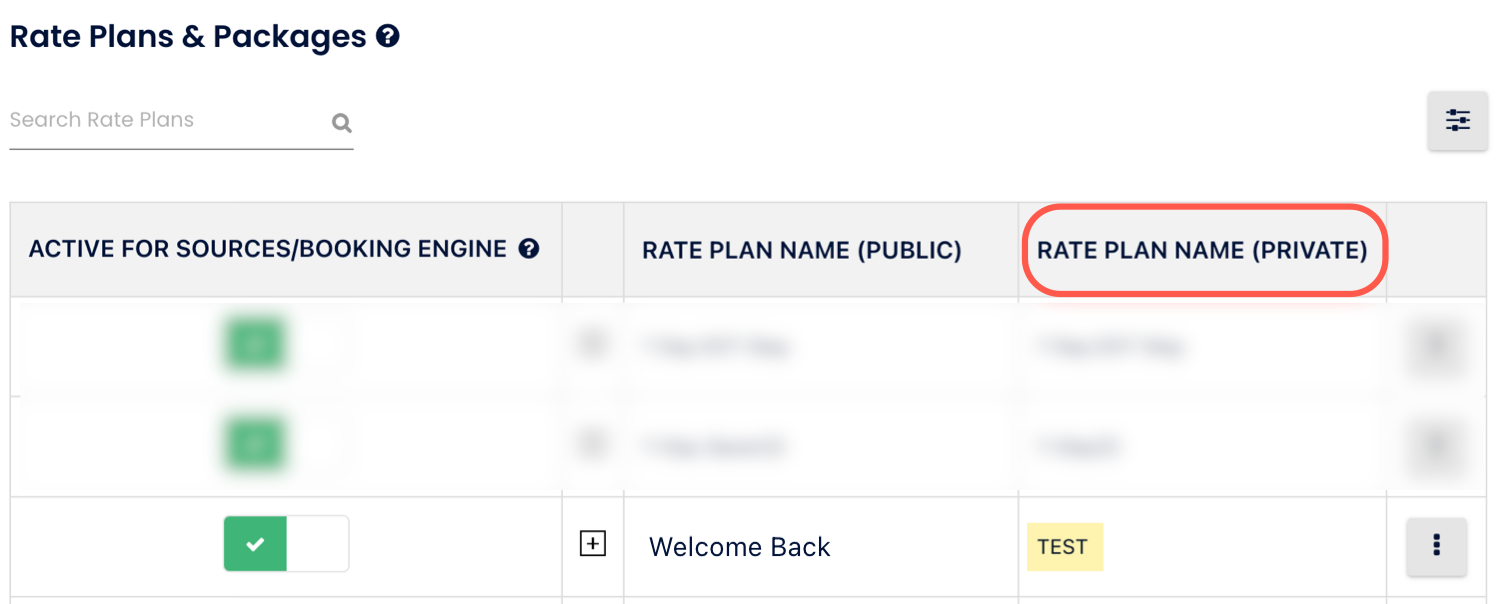Select the Rate Plan Name (Private) column header
Image resolution: width=1500 pixels, height=604 pixels.
click(1203, 250)
